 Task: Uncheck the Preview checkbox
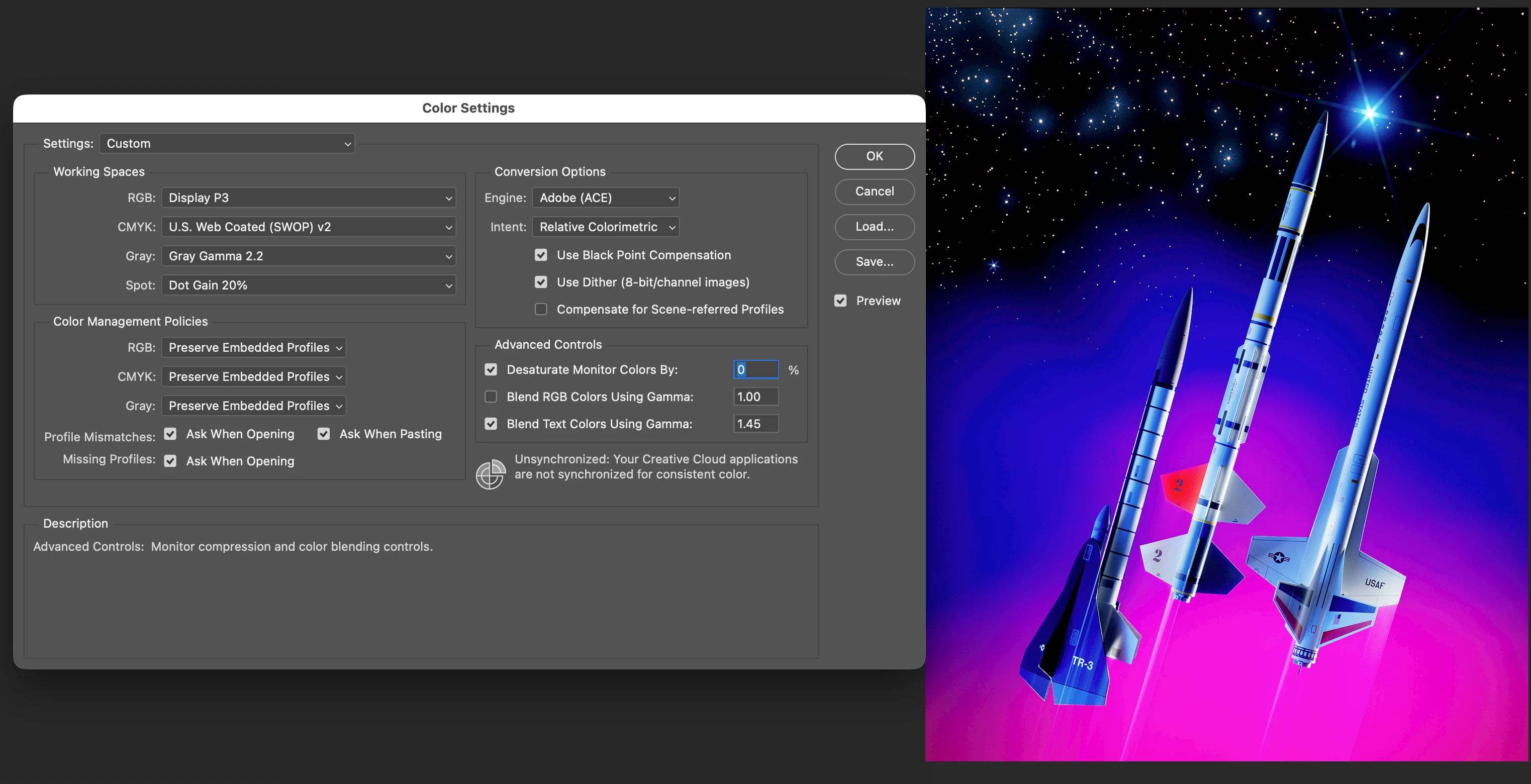point(840,302)
